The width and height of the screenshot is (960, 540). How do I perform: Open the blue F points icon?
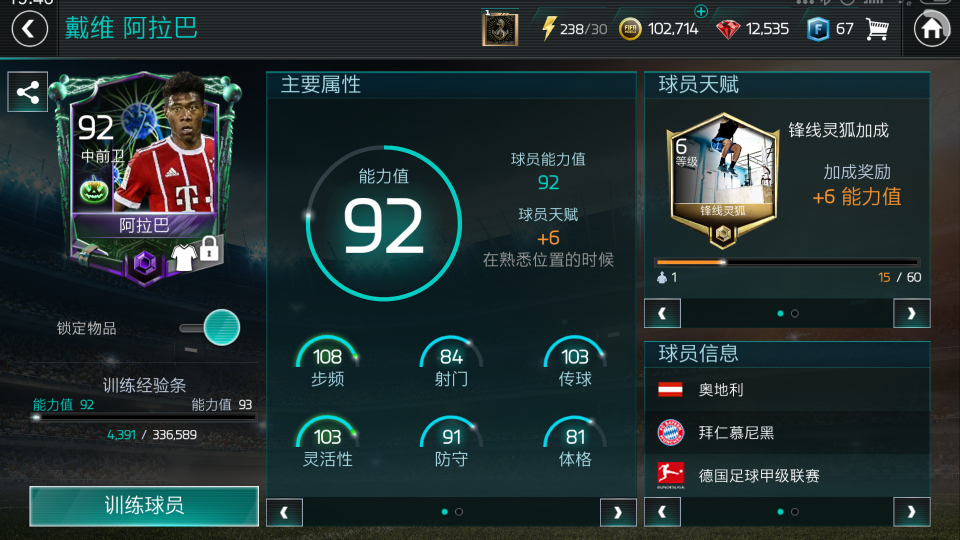coord(818,29)
